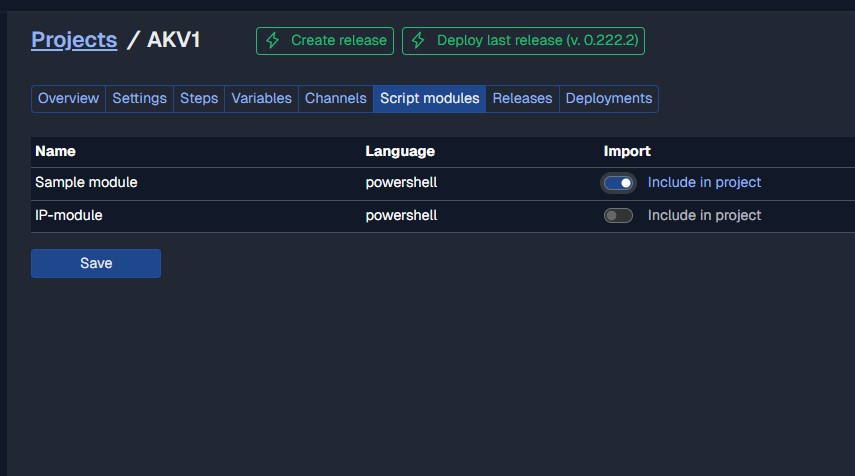Image resolution: width=855 pixels, height=476 pixels.
Task: Open the Overview tab
Action: (x=68, y=99)
